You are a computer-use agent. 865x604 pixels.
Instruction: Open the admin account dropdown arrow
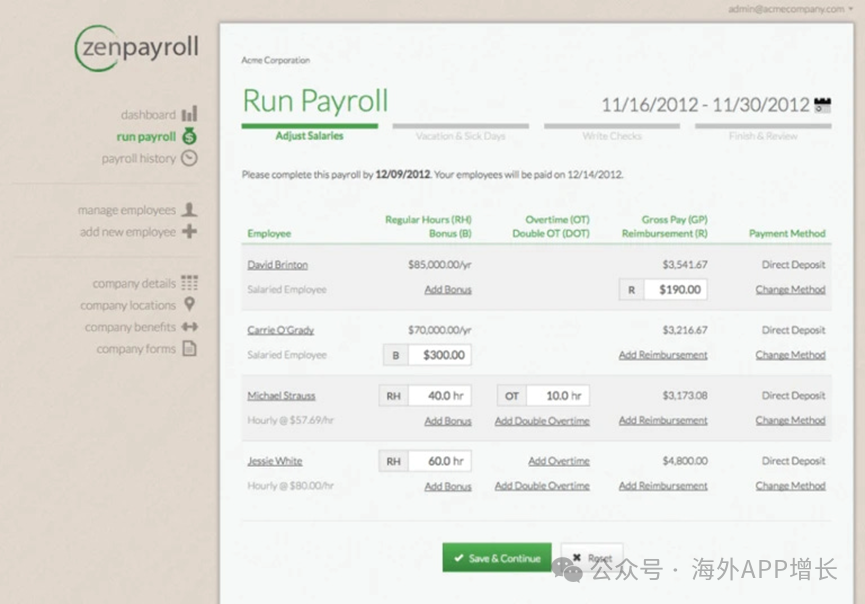851,9
